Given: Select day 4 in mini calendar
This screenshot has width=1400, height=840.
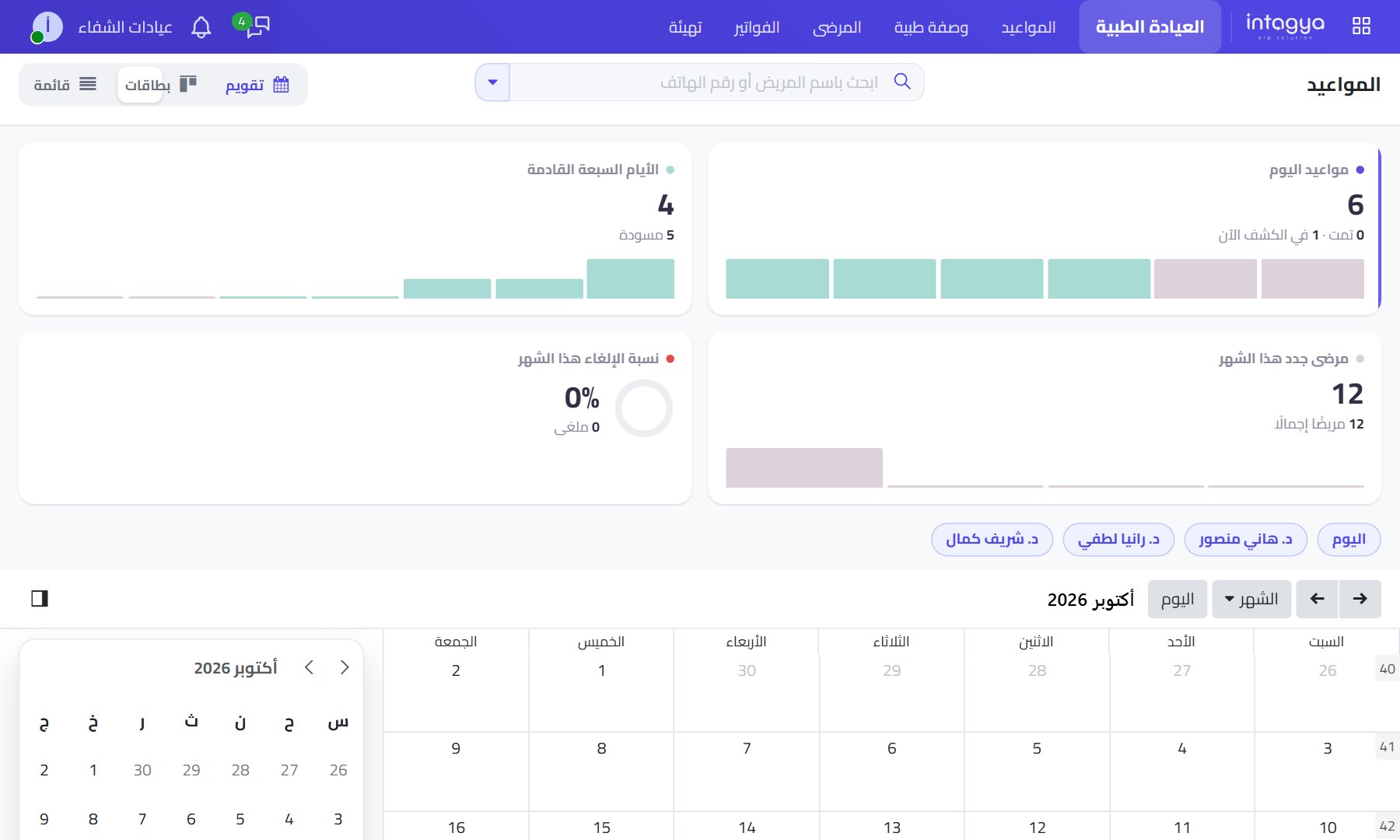Looking at the screenshot, I should coord(289,819).
